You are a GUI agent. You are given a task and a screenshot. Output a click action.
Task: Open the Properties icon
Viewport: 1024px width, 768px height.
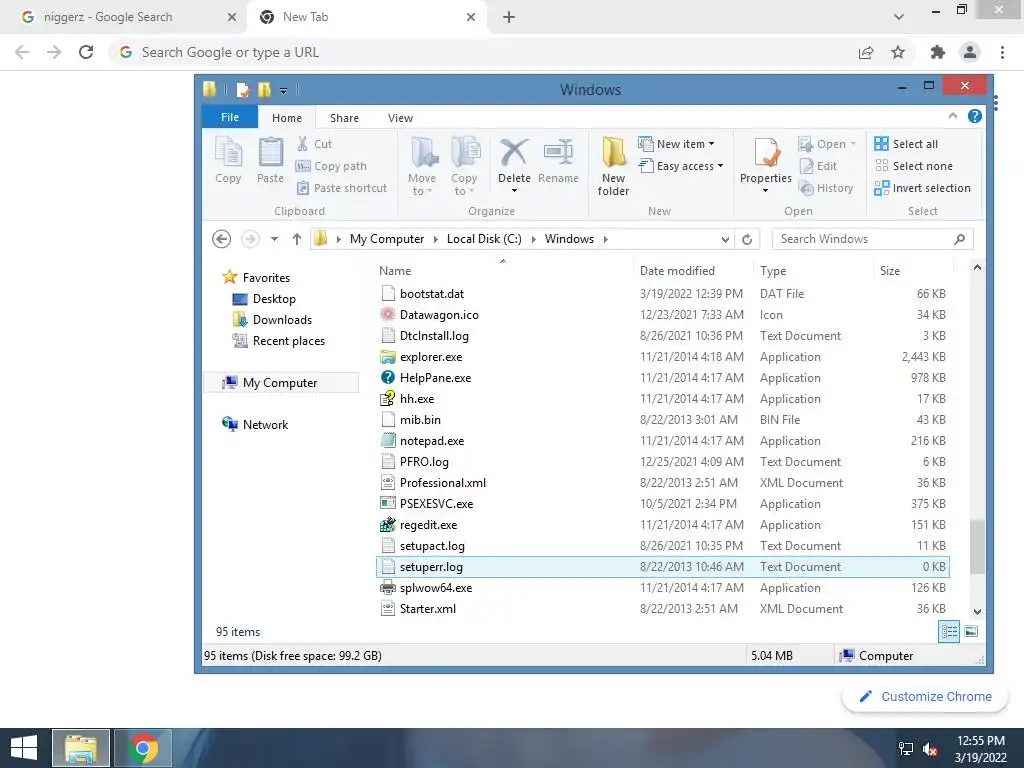point(765,153)
